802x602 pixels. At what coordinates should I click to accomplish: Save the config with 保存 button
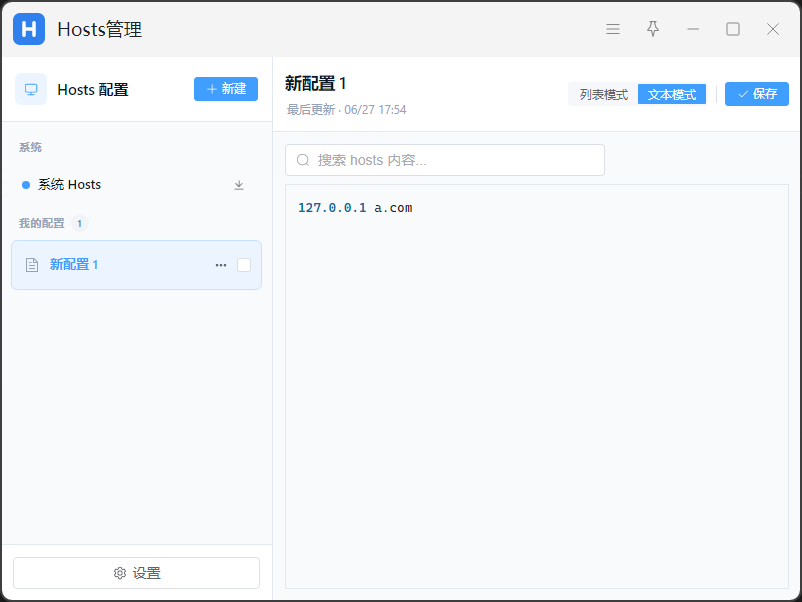[x=756, y=94]
